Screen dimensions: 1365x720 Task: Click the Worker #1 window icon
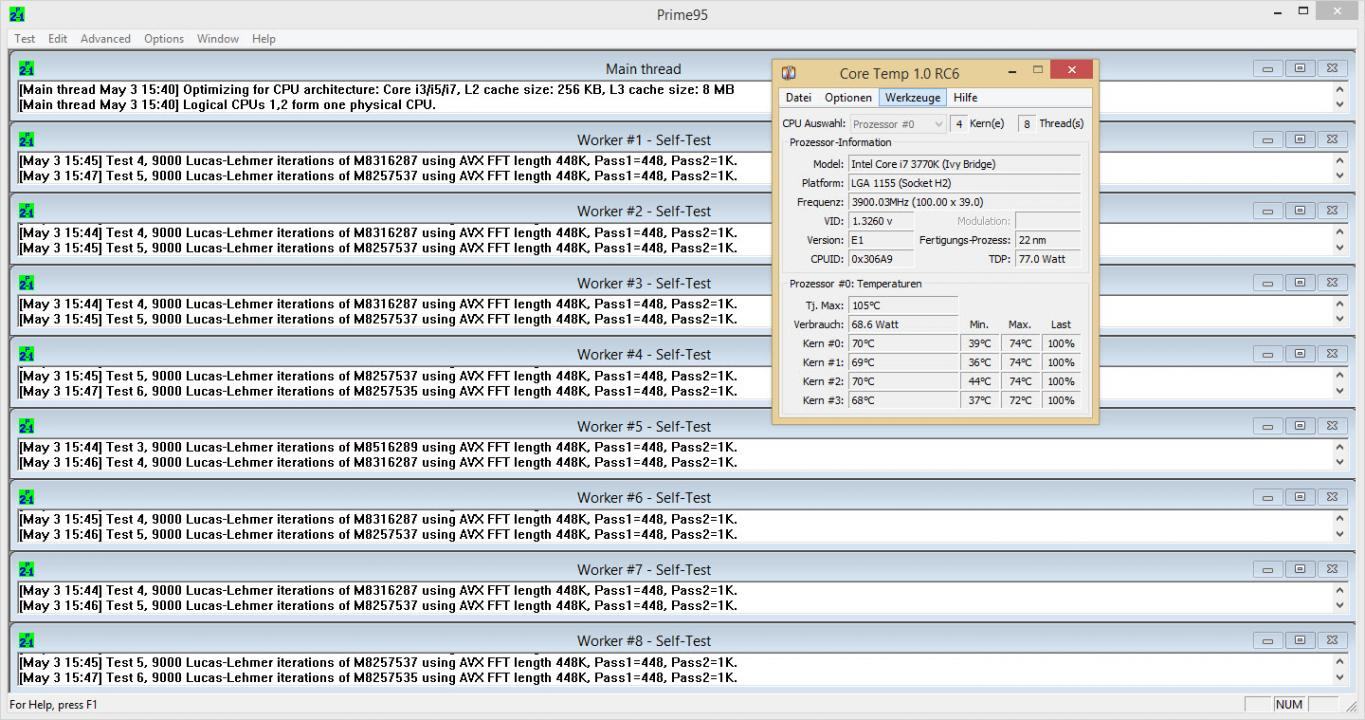pos(26,140)
